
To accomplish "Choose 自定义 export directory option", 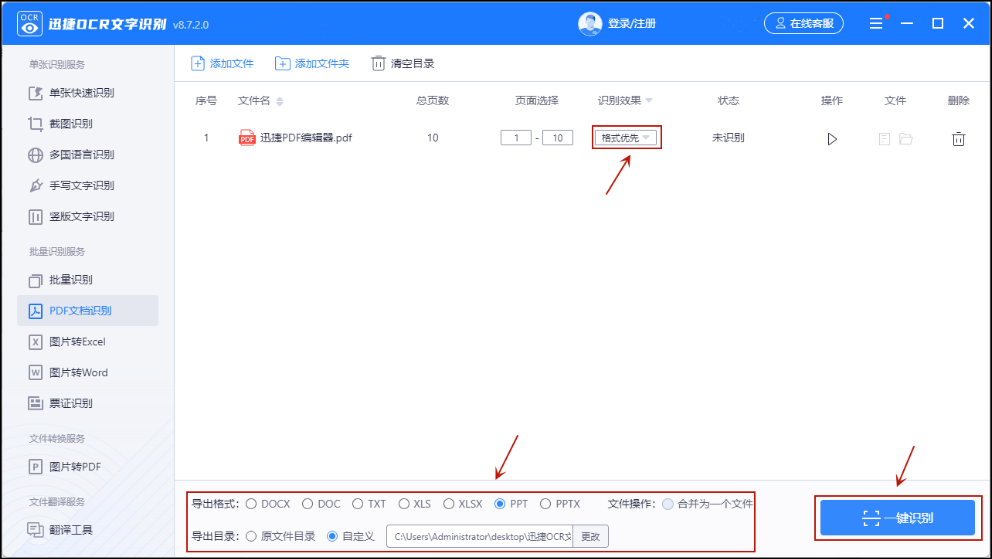I will 332,536.
